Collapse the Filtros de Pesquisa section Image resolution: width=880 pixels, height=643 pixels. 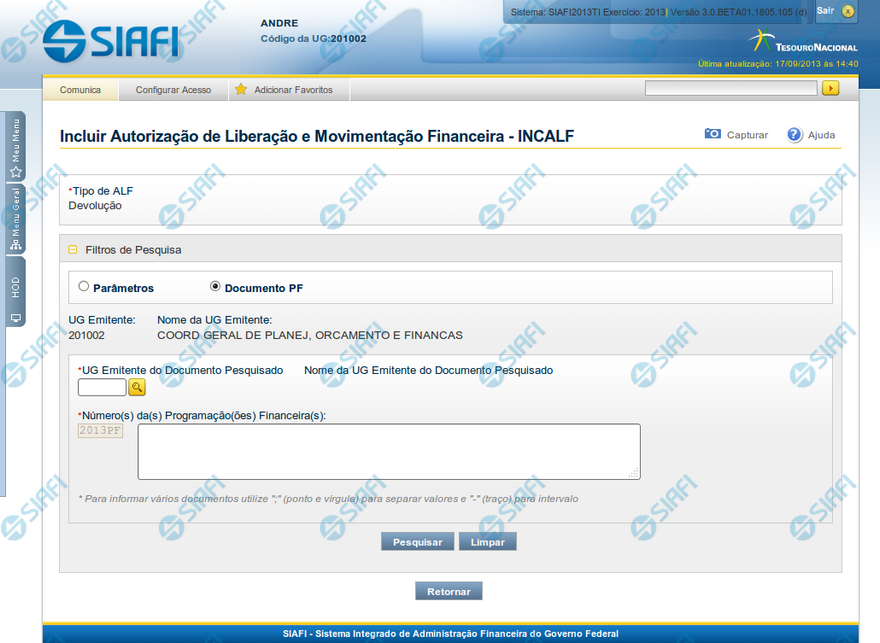[x=73, y=250]
